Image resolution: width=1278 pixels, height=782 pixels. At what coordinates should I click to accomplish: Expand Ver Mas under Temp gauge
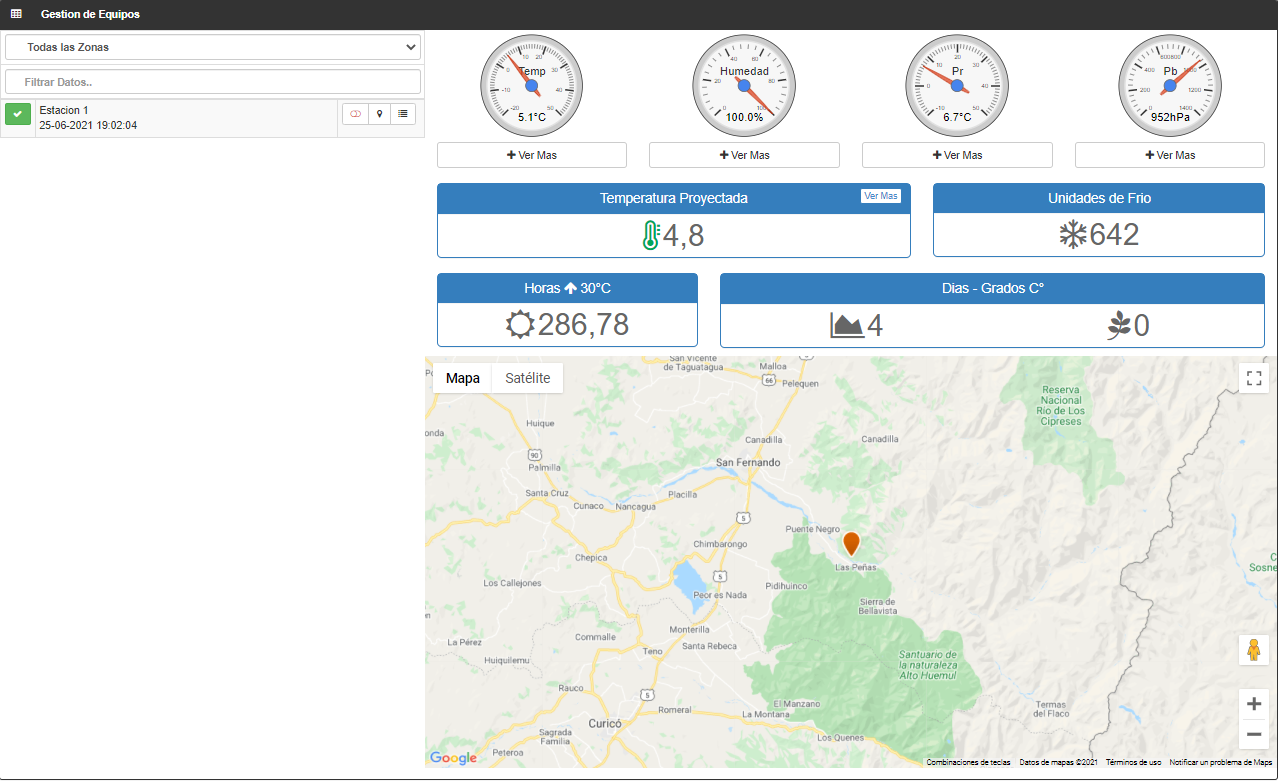pyautogui.click(x=532, y=155)
